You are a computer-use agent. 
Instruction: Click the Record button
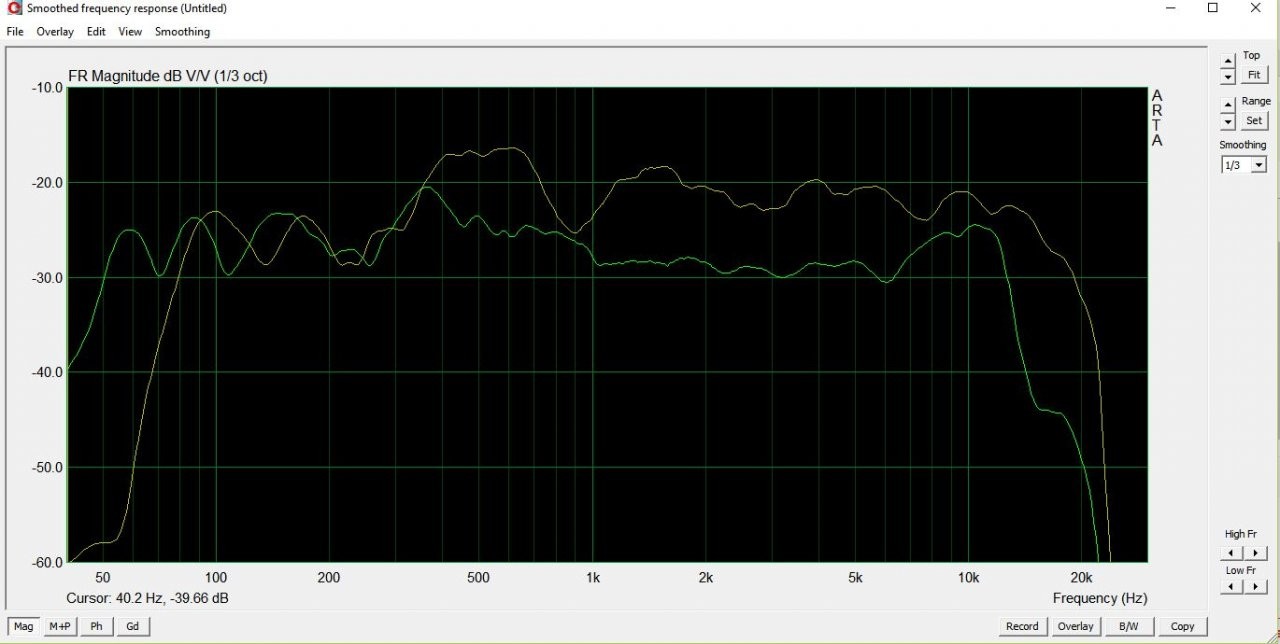(1022, 627)
